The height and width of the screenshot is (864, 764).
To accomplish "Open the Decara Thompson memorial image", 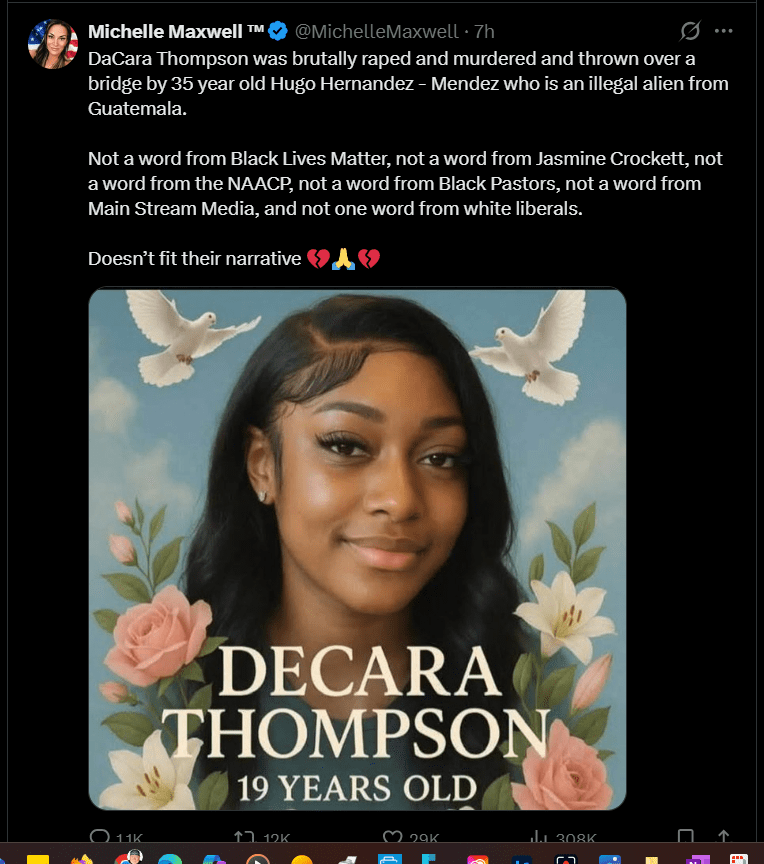I will (357, 548).
